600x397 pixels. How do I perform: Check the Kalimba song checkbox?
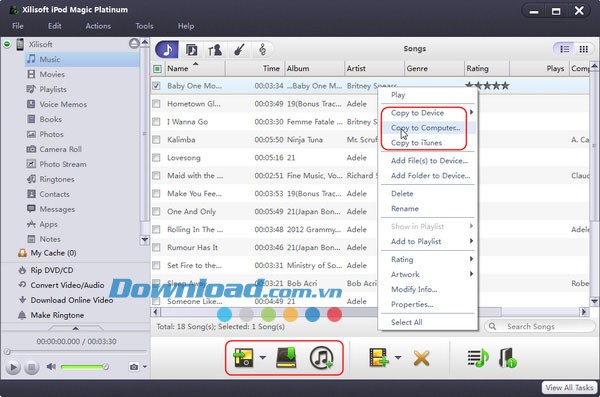click(156, 140)
